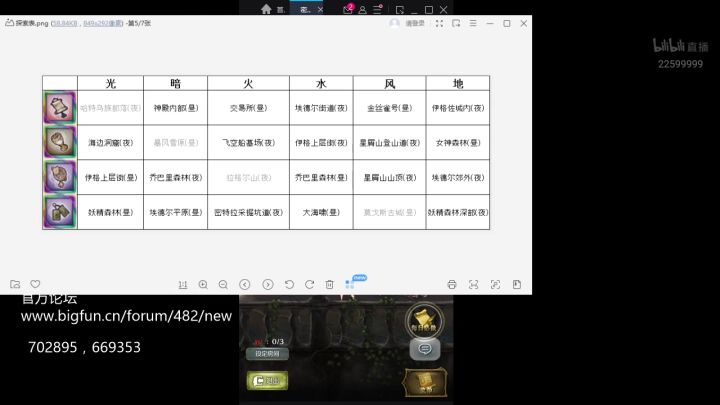Screen dimensions: 720x405
Task: Click the login text beside avatar
Action: coord(415,23)
